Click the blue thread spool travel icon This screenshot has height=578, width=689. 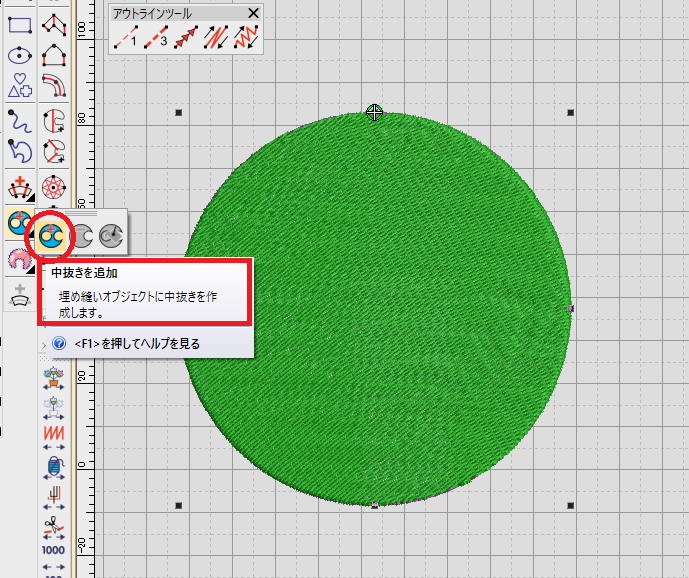pos(54,467)
